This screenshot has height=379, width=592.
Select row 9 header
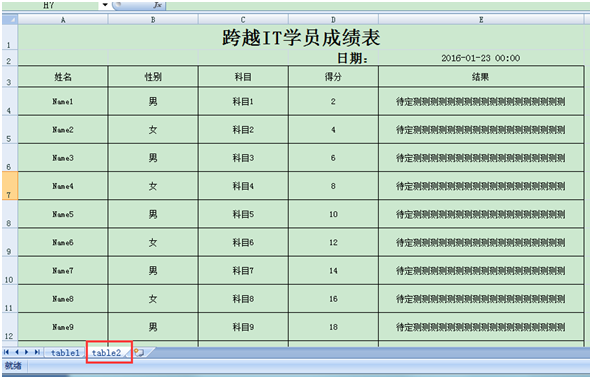point(9,242)
